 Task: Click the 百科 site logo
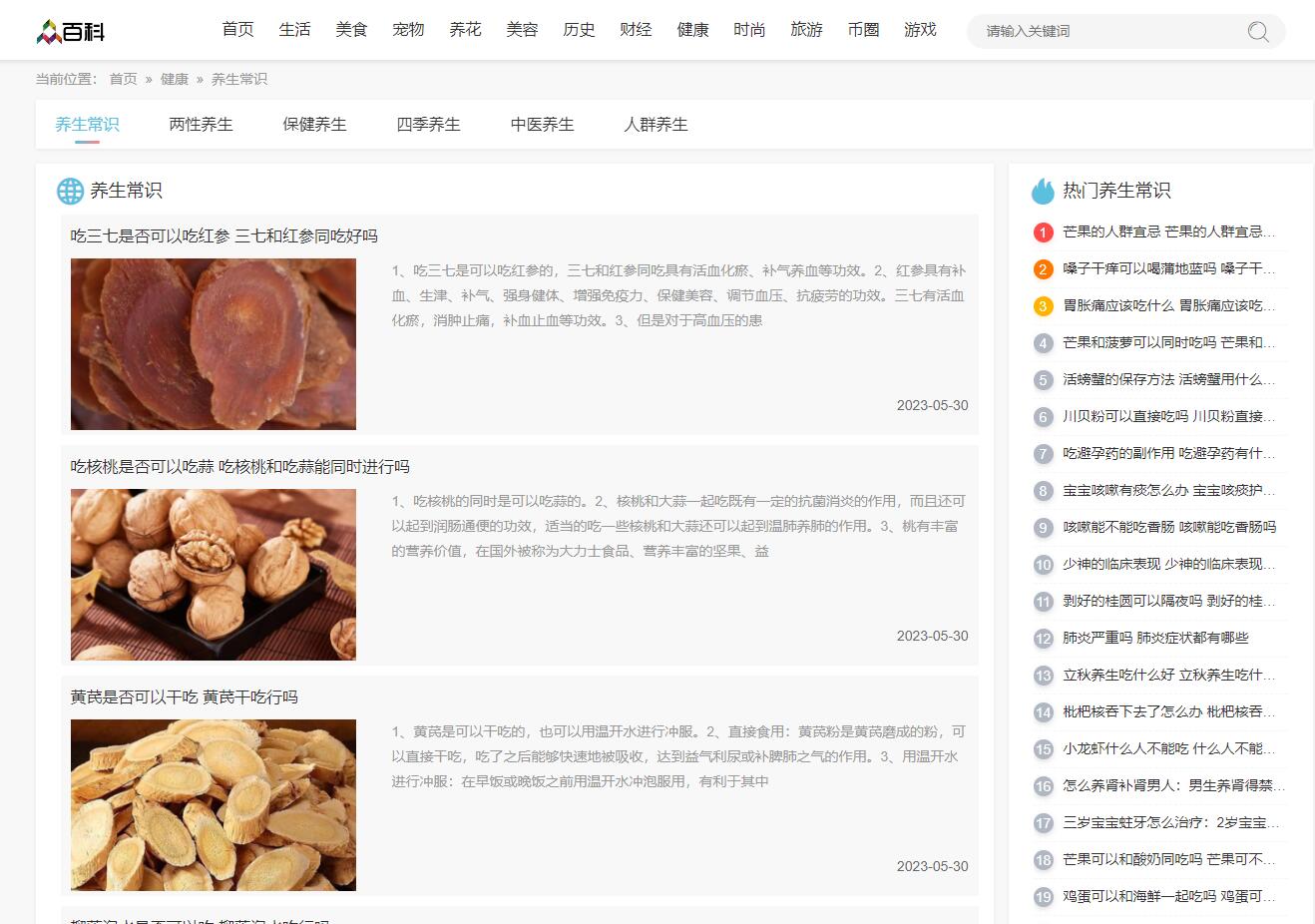click(70, 32)
